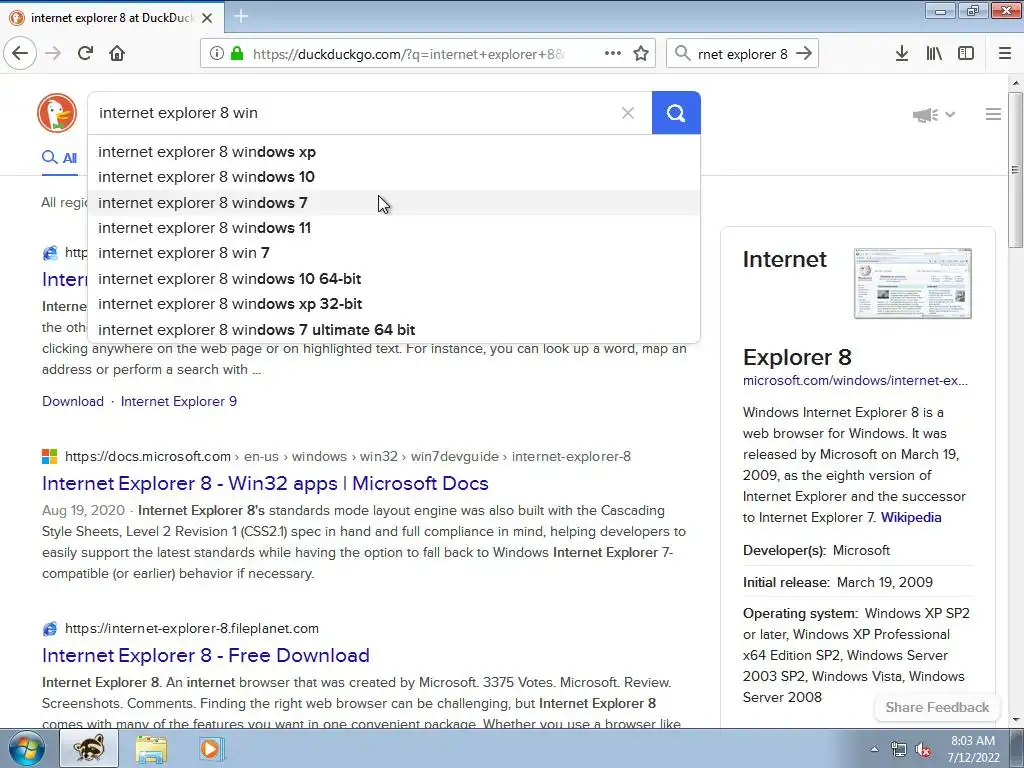Open the downloads arrow icon
The width and height of the screenshot is (1024, 768).
pos(902,54)
